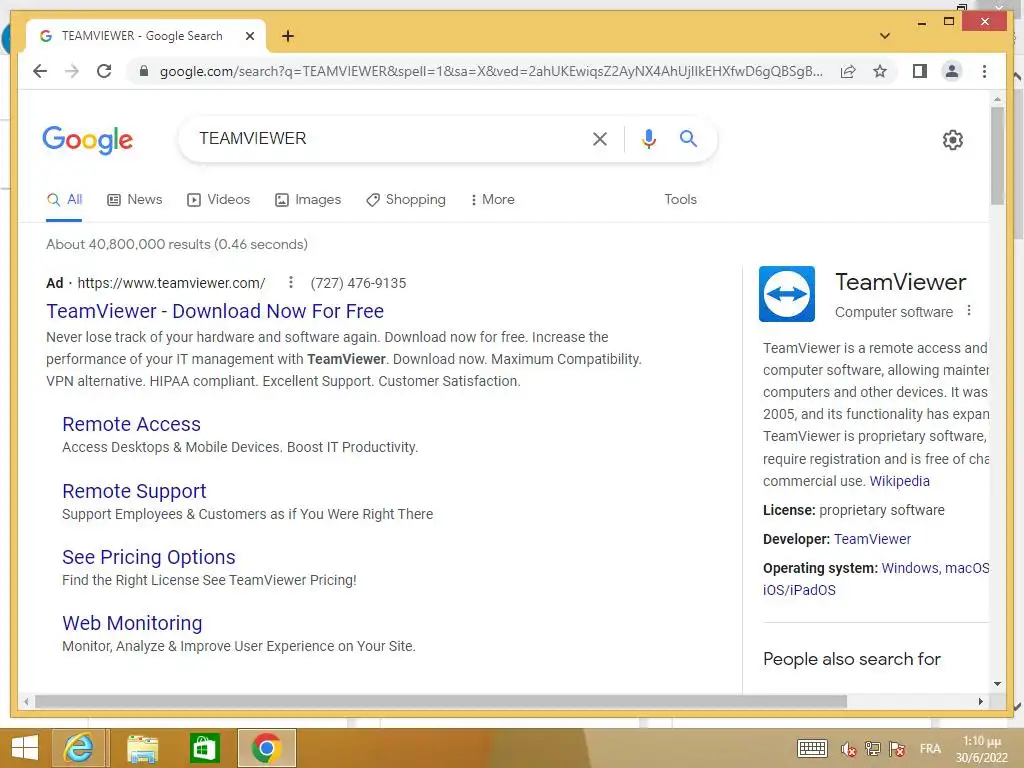The width and height of the screenshot is (1024, 768).
Task: Open Action Center flag tray icon
Action: (897, 749)
